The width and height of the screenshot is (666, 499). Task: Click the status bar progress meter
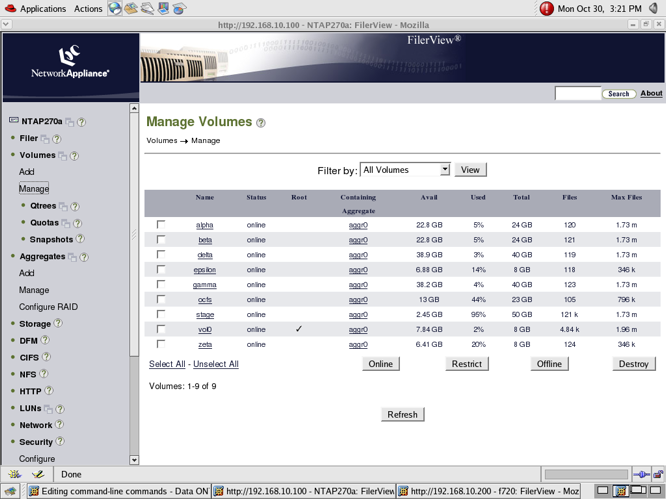tap(586, 474)
